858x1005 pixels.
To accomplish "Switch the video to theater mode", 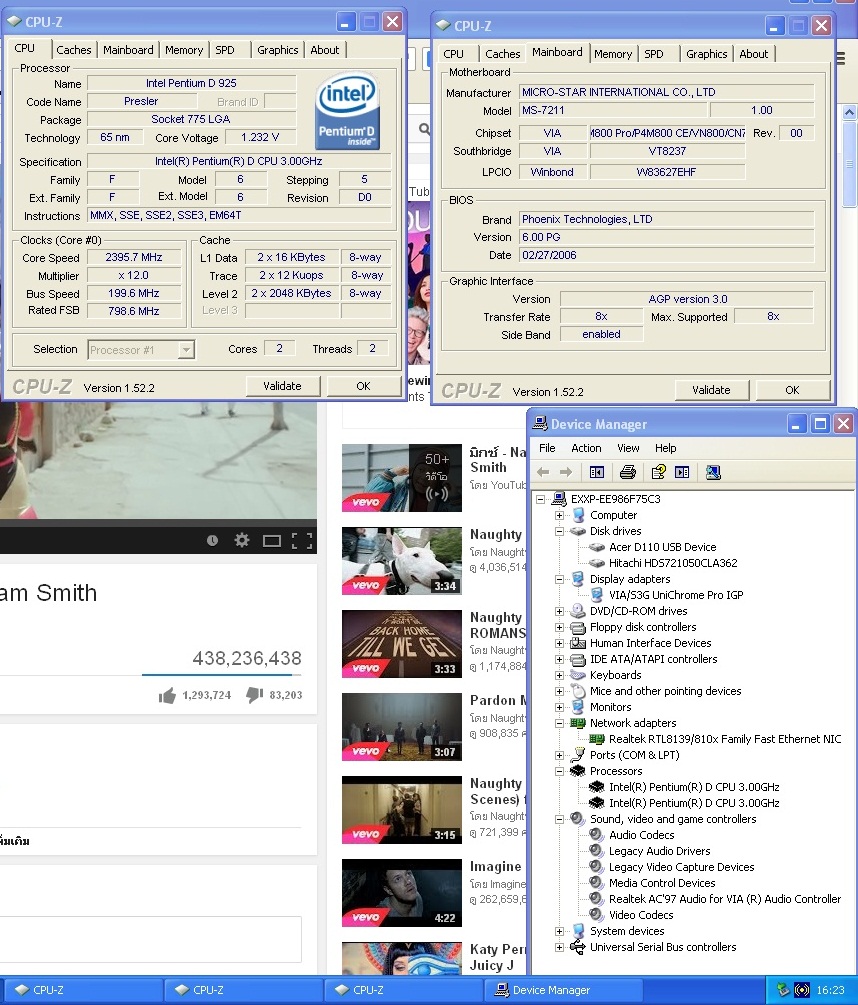I will click(x=271, y=541).
